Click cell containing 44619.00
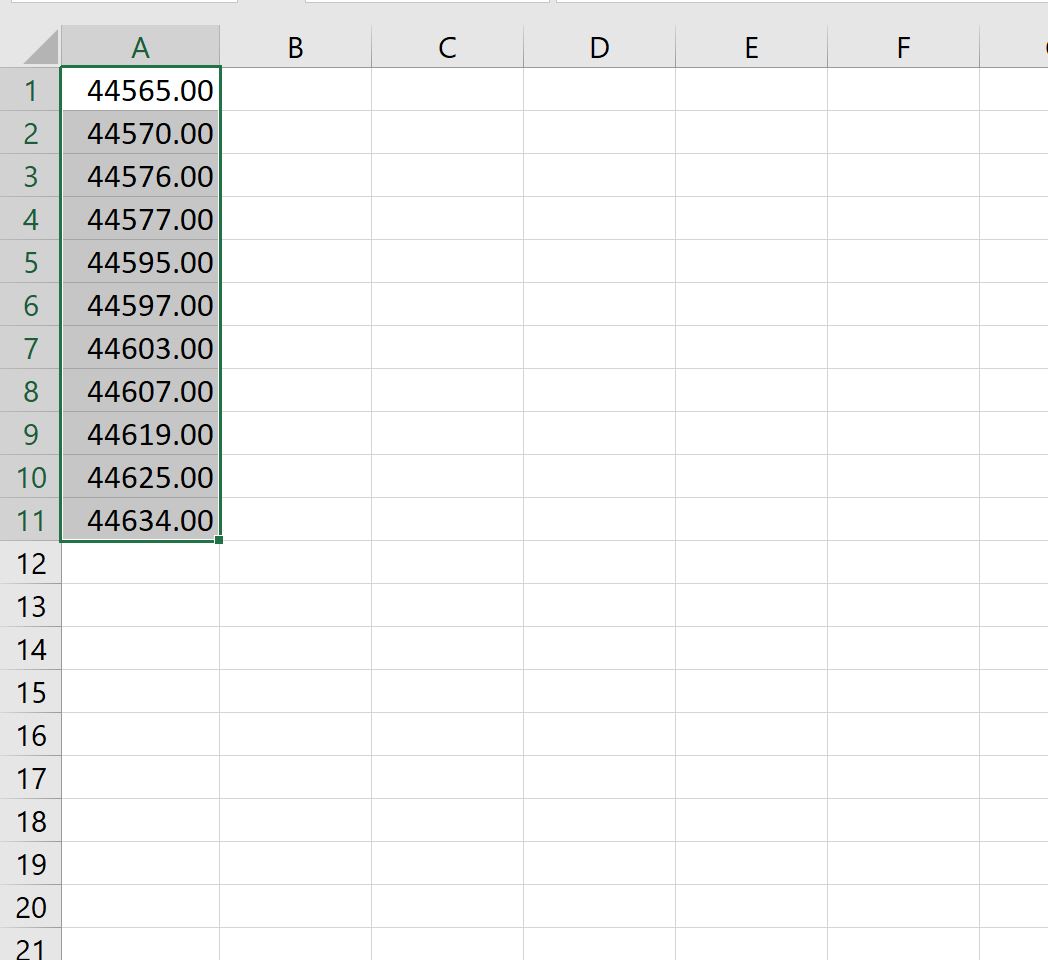This screenshot has height=960, width=1048. 140,433
